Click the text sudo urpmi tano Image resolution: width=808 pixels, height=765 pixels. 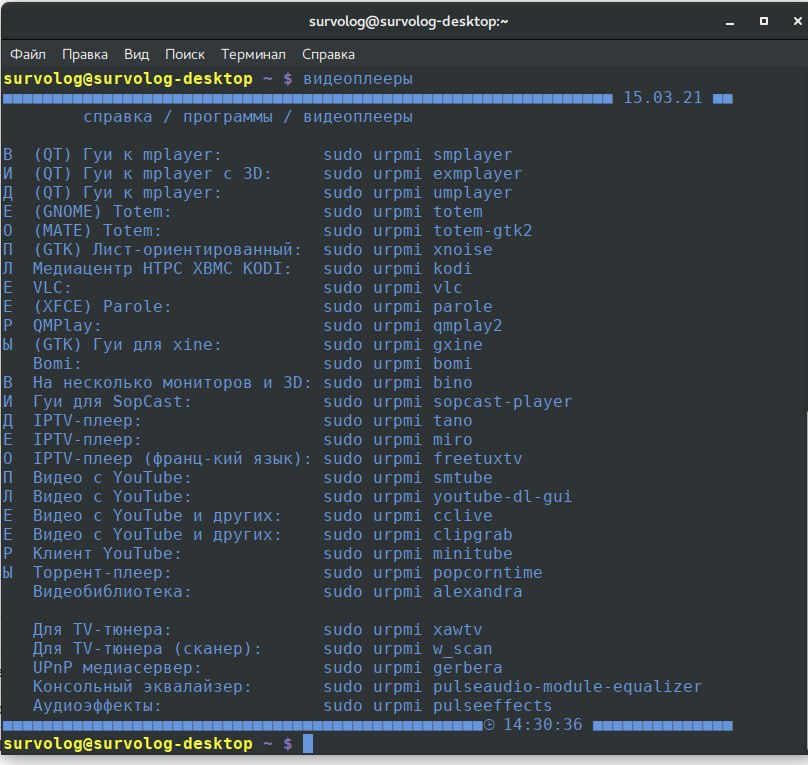coord(397,421)
